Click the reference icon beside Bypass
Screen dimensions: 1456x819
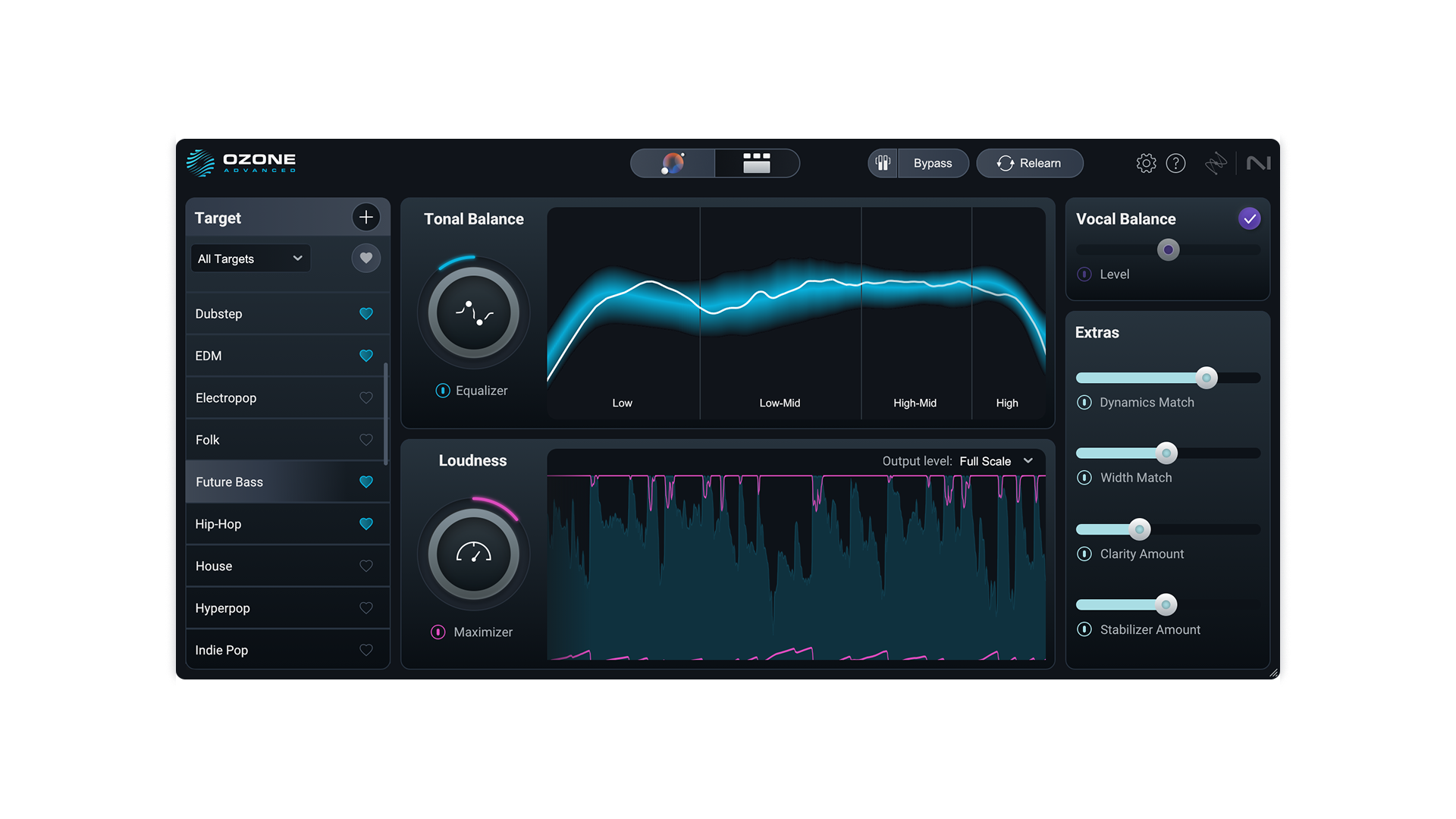pos(882,163)
